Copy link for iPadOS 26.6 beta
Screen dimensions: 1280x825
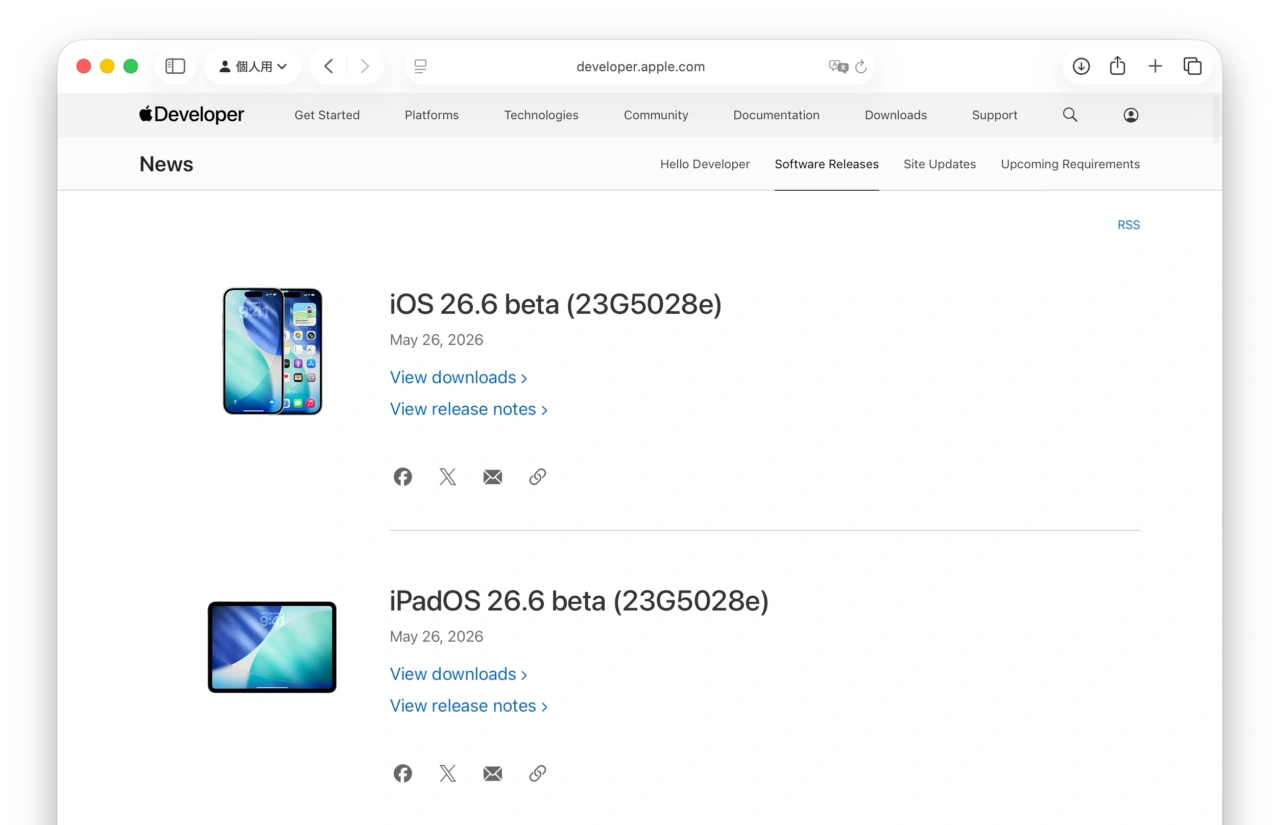point(538,773)
